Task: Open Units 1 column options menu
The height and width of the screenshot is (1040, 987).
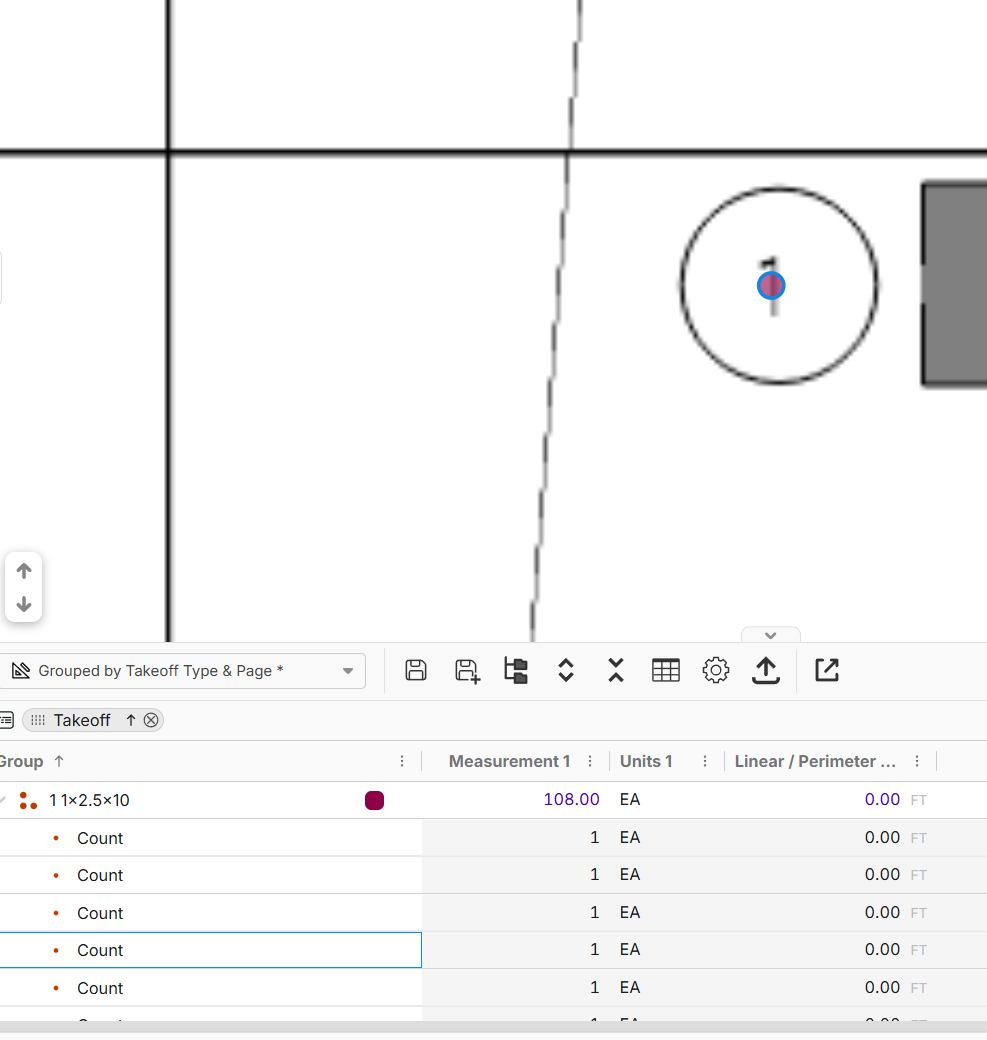Action: 704,761
